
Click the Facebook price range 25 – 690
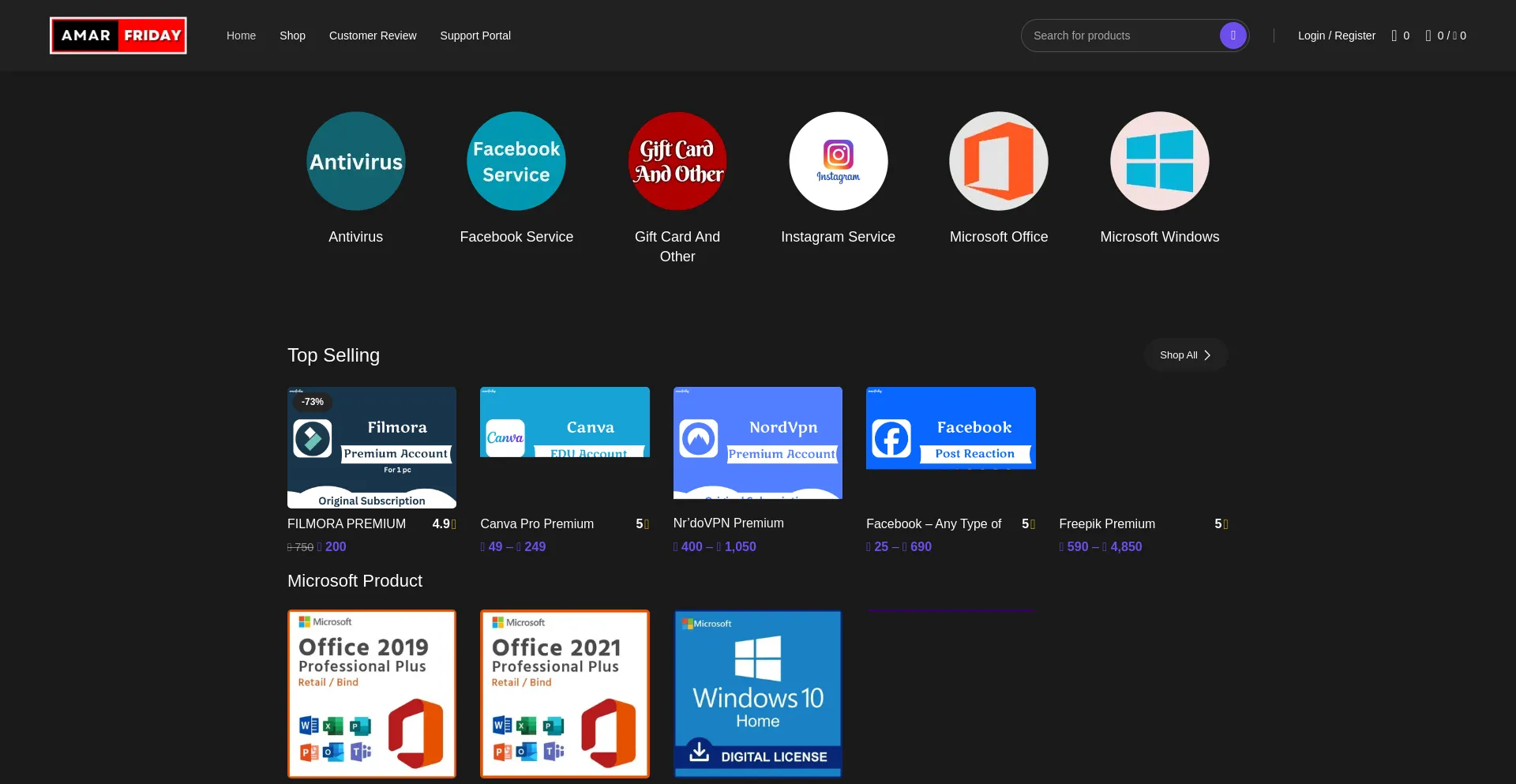pos(899,546)
